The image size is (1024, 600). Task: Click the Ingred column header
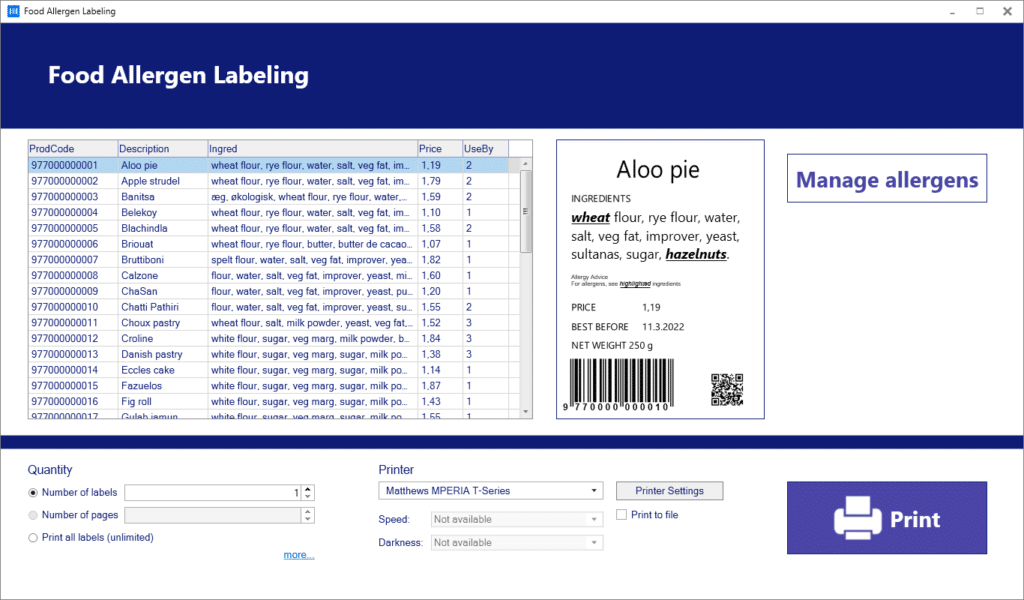[313, 149]
